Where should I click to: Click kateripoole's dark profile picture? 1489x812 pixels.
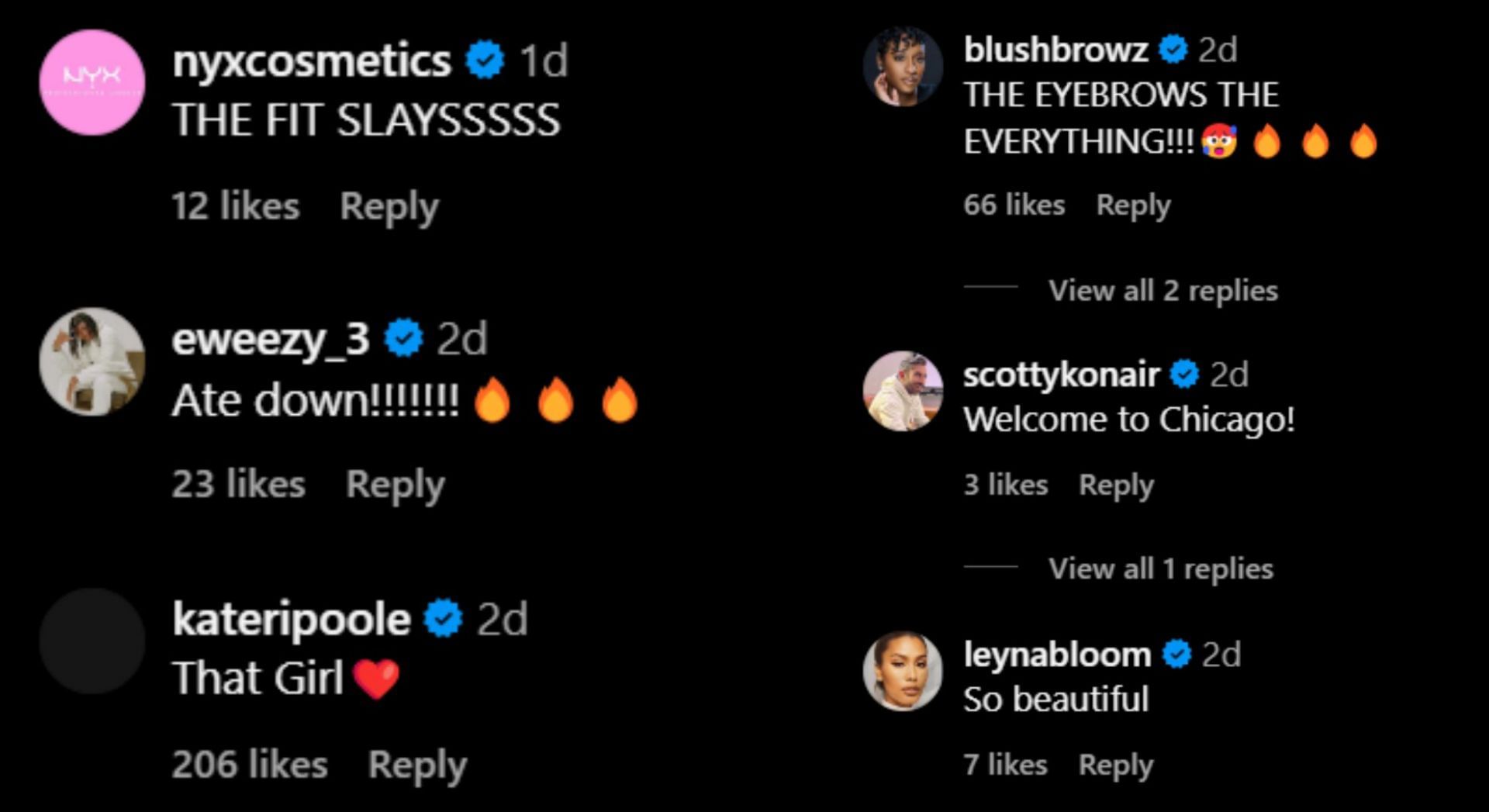(x=92, y=641)
